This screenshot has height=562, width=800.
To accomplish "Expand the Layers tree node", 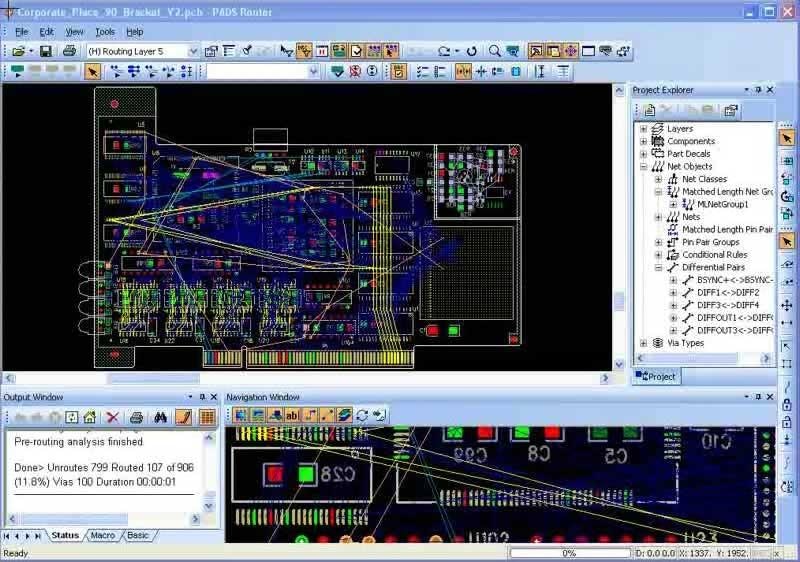I will point(643,129).
